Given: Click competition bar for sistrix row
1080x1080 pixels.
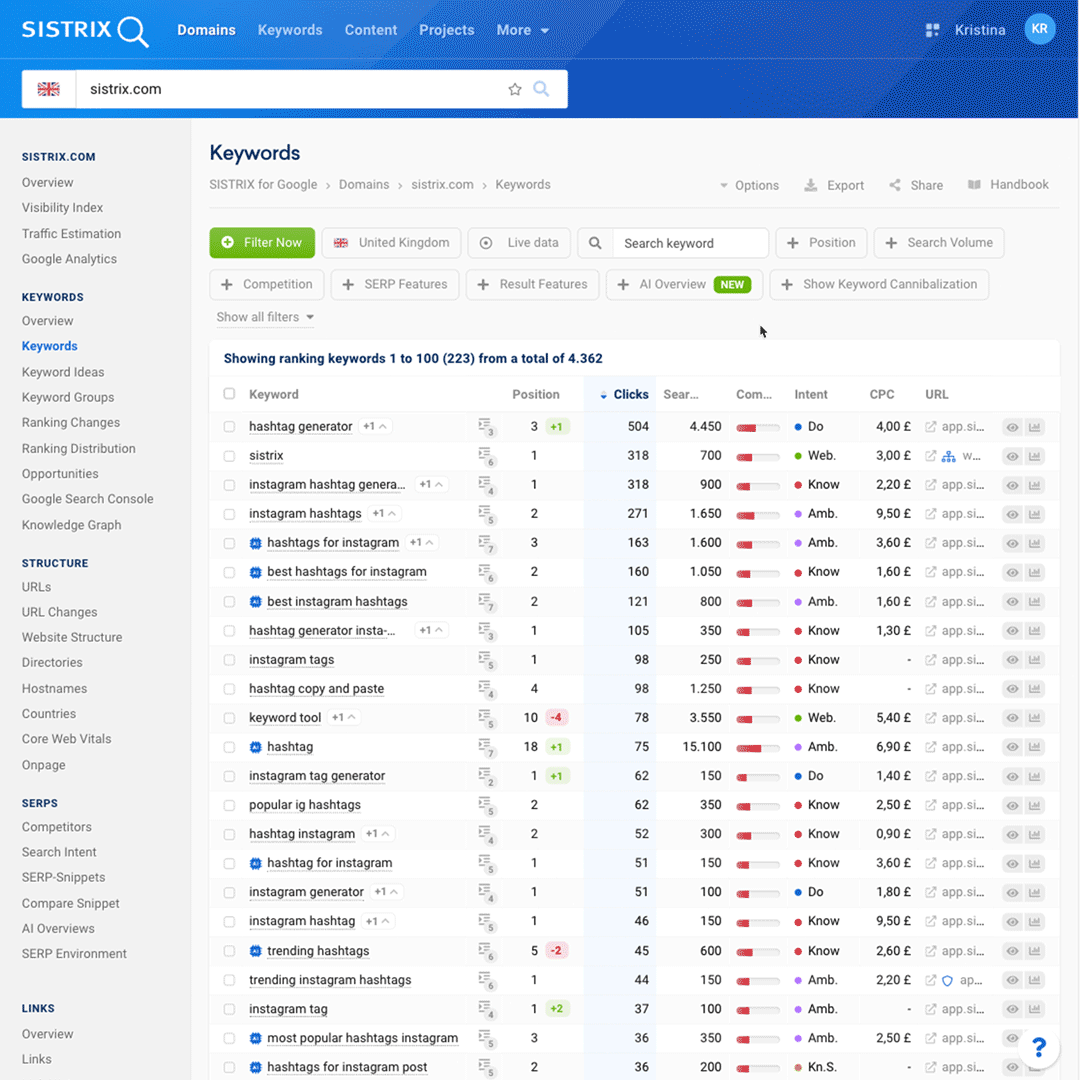Looking at the screenshot, I should (758, 457).
